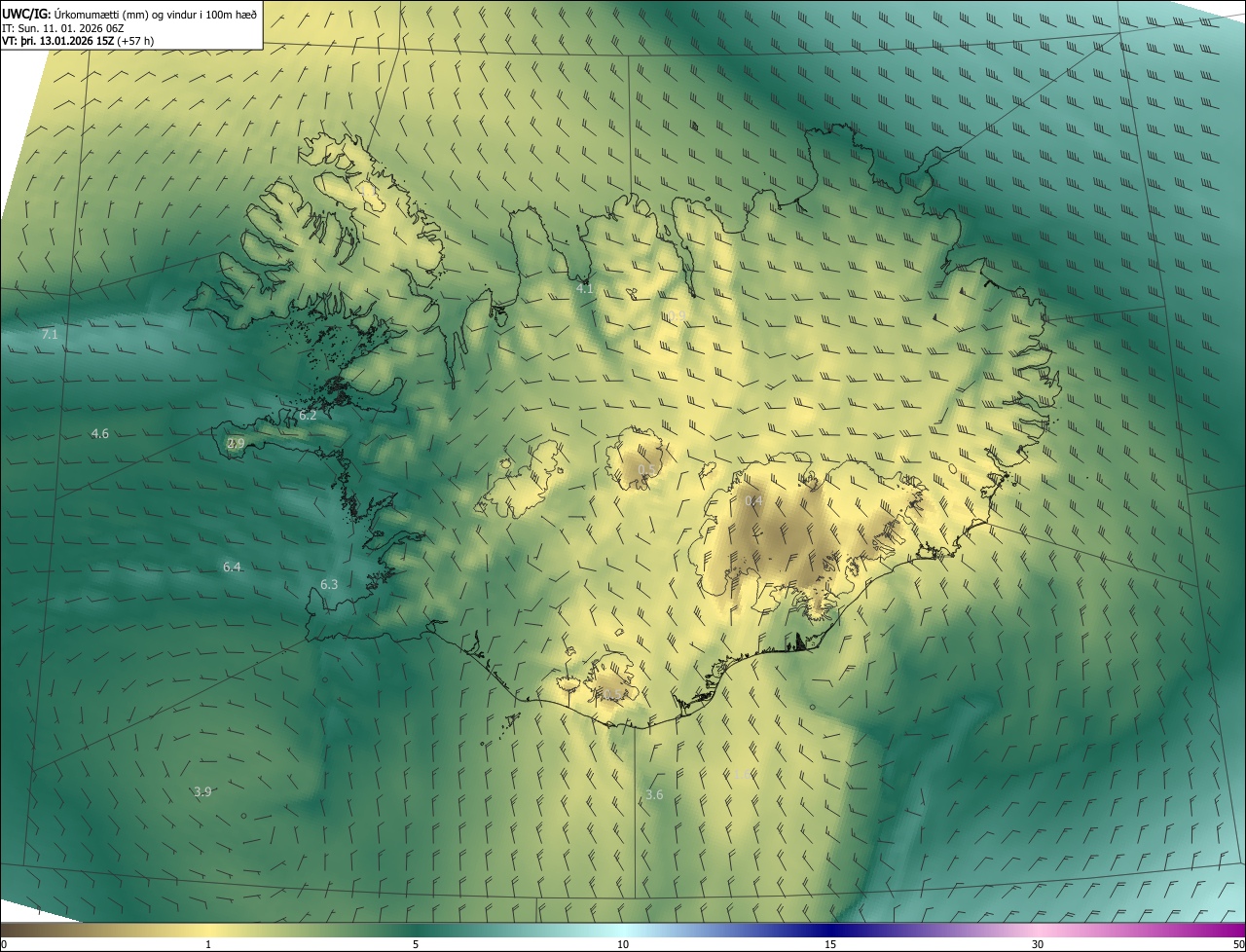This screenshot has width=1246, height=952.
Task: Click the faint 0.9 value label
Action: pos(676,315)
